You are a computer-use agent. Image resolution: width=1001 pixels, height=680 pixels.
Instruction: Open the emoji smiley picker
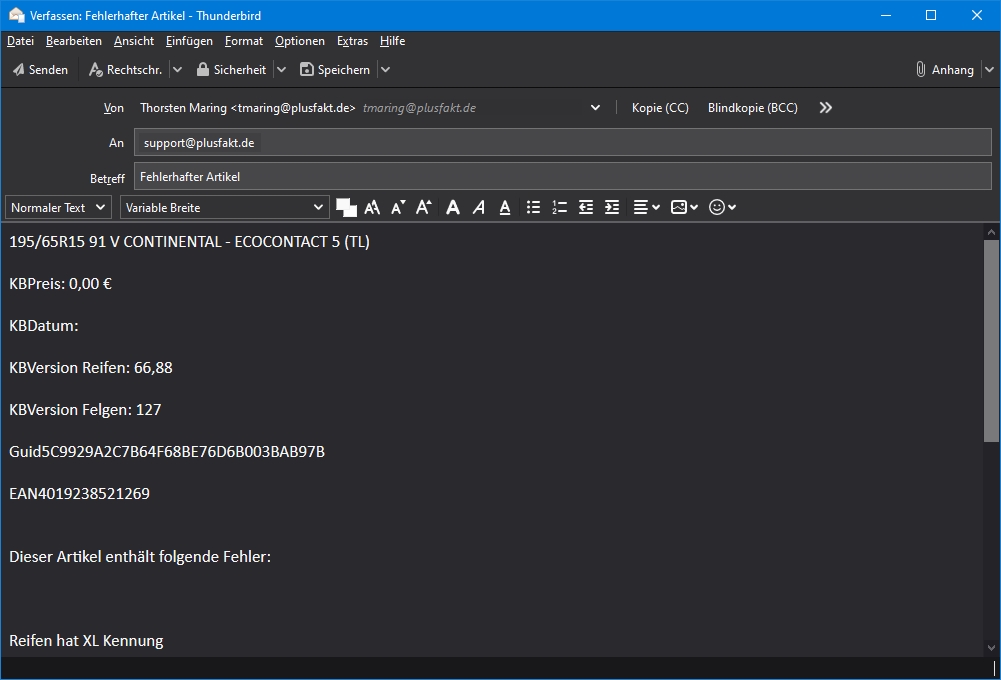pos(723,208)
